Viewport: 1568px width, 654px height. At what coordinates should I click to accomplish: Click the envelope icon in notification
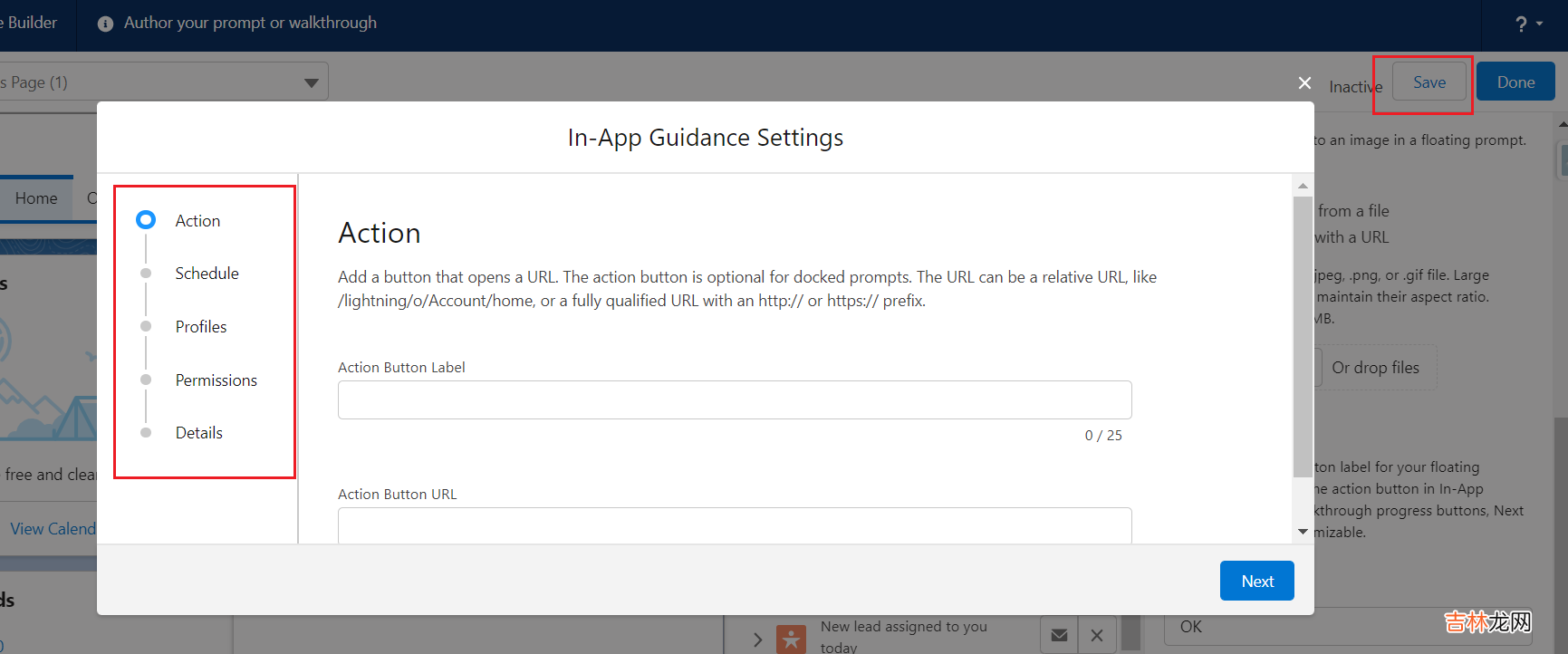(x=1059, y=635)
